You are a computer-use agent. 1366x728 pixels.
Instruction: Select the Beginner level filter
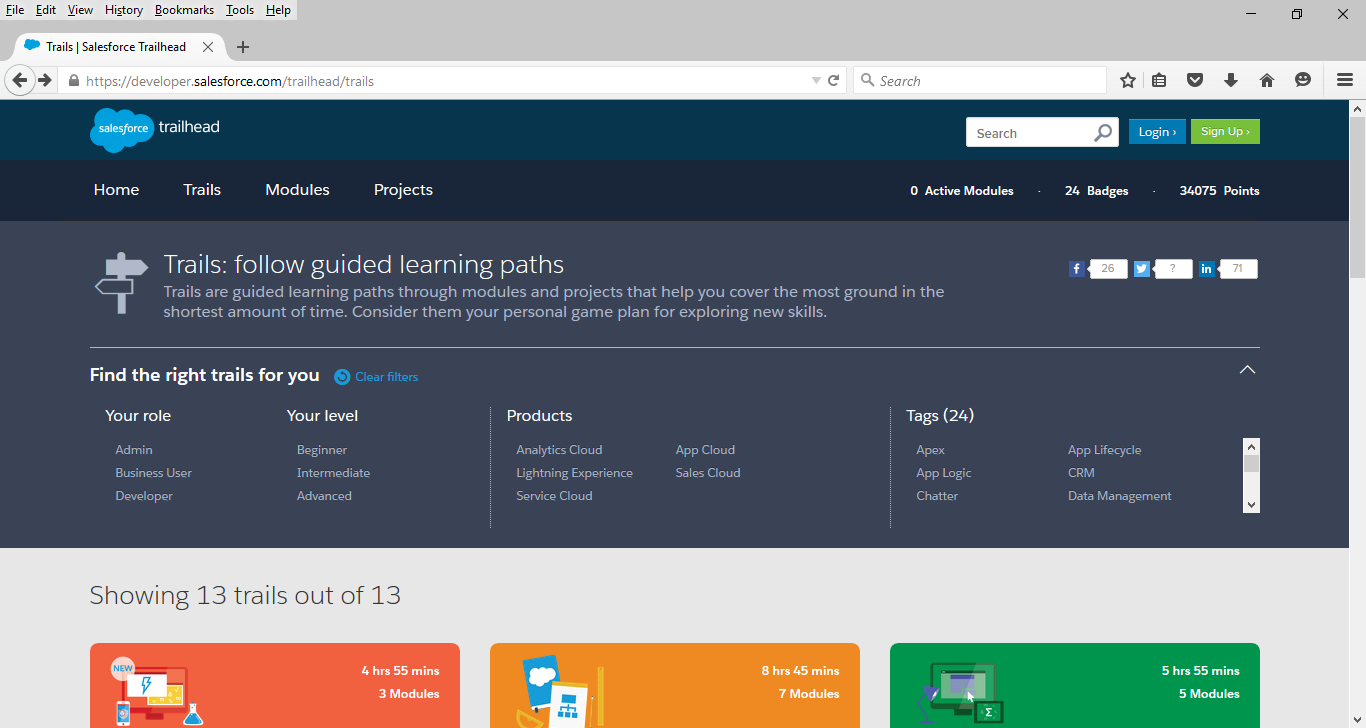(322, 450)
